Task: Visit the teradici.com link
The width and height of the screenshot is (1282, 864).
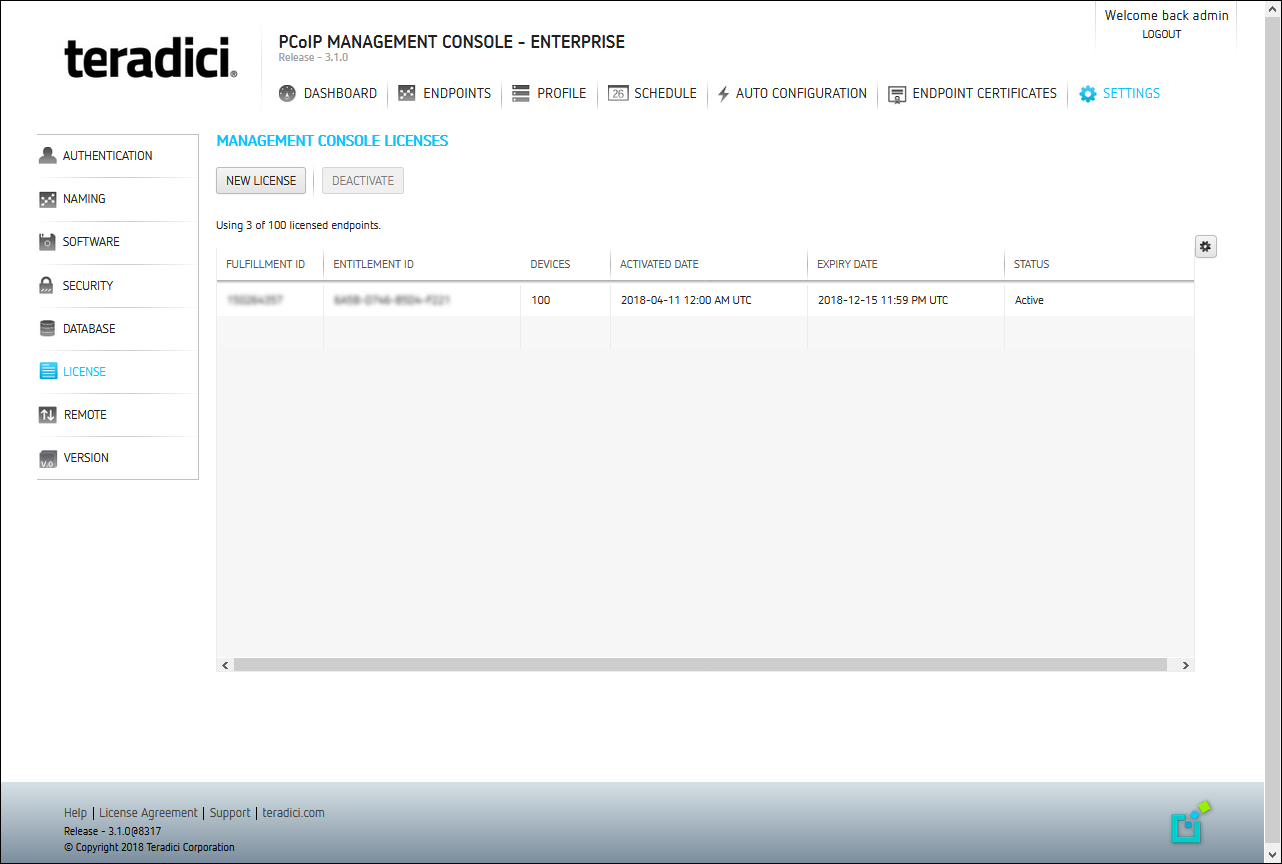Action: [x=294, y=813]
